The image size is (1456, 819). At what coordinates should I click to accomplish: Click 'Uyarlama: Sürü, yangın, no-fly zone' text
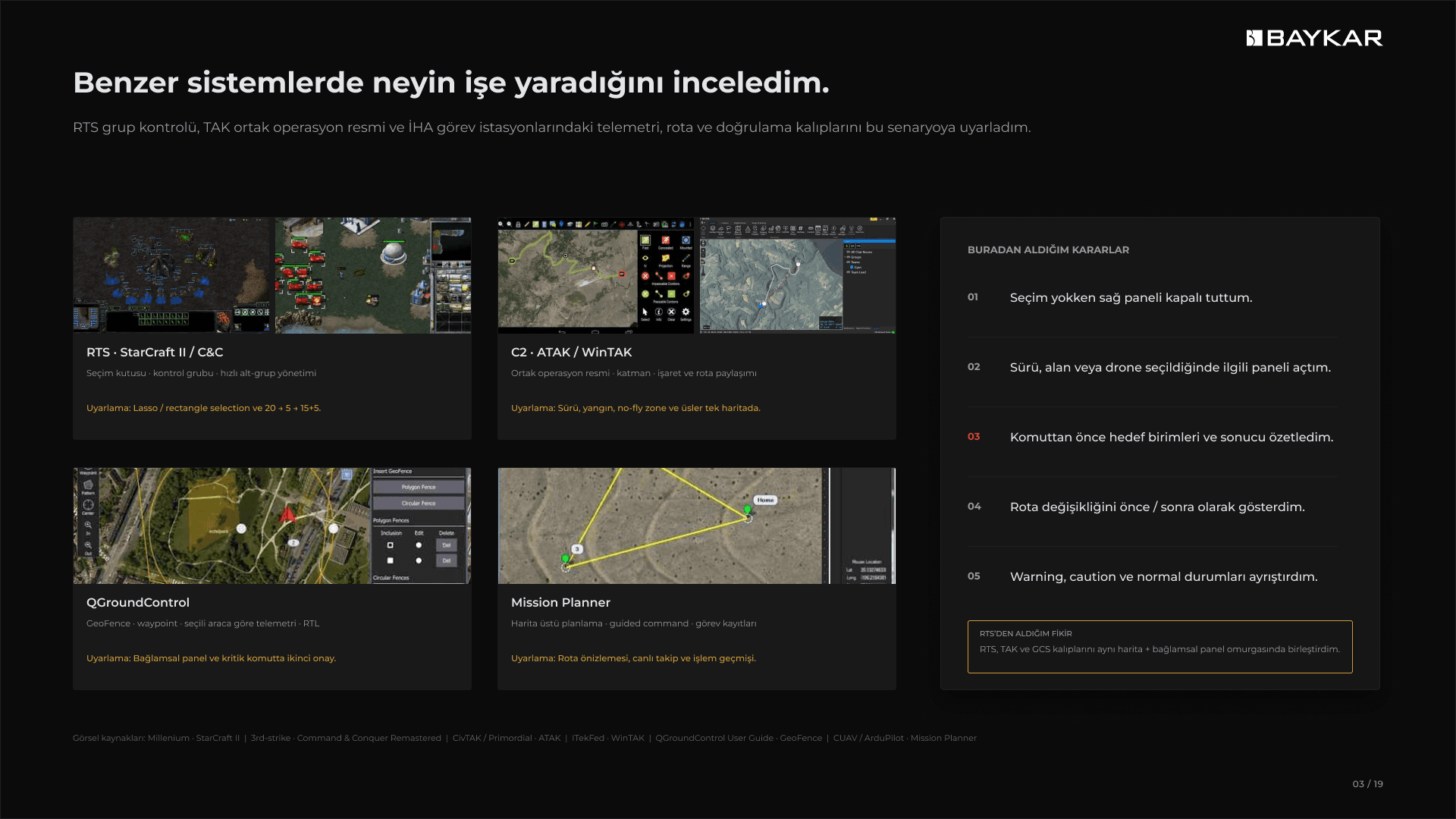(635, 408)
